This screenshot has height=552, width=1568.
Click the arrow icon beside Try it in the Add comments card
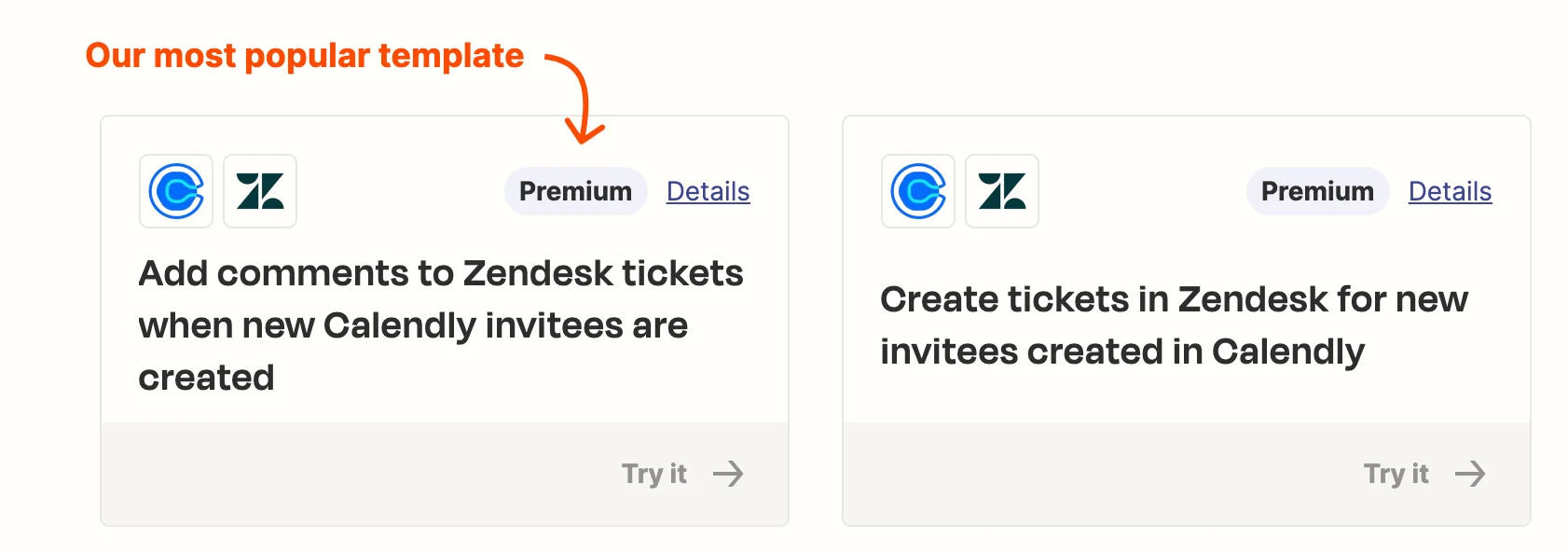click(x=728, y=474)
